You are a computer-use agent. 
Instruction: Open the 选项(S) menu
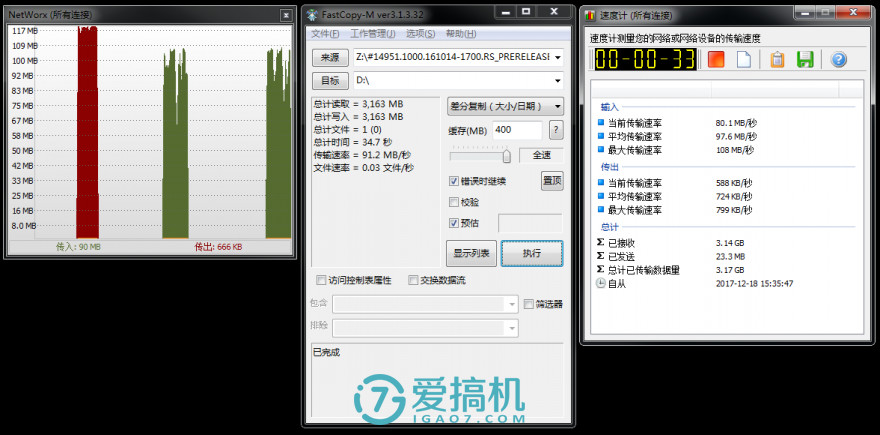point(420,34)
